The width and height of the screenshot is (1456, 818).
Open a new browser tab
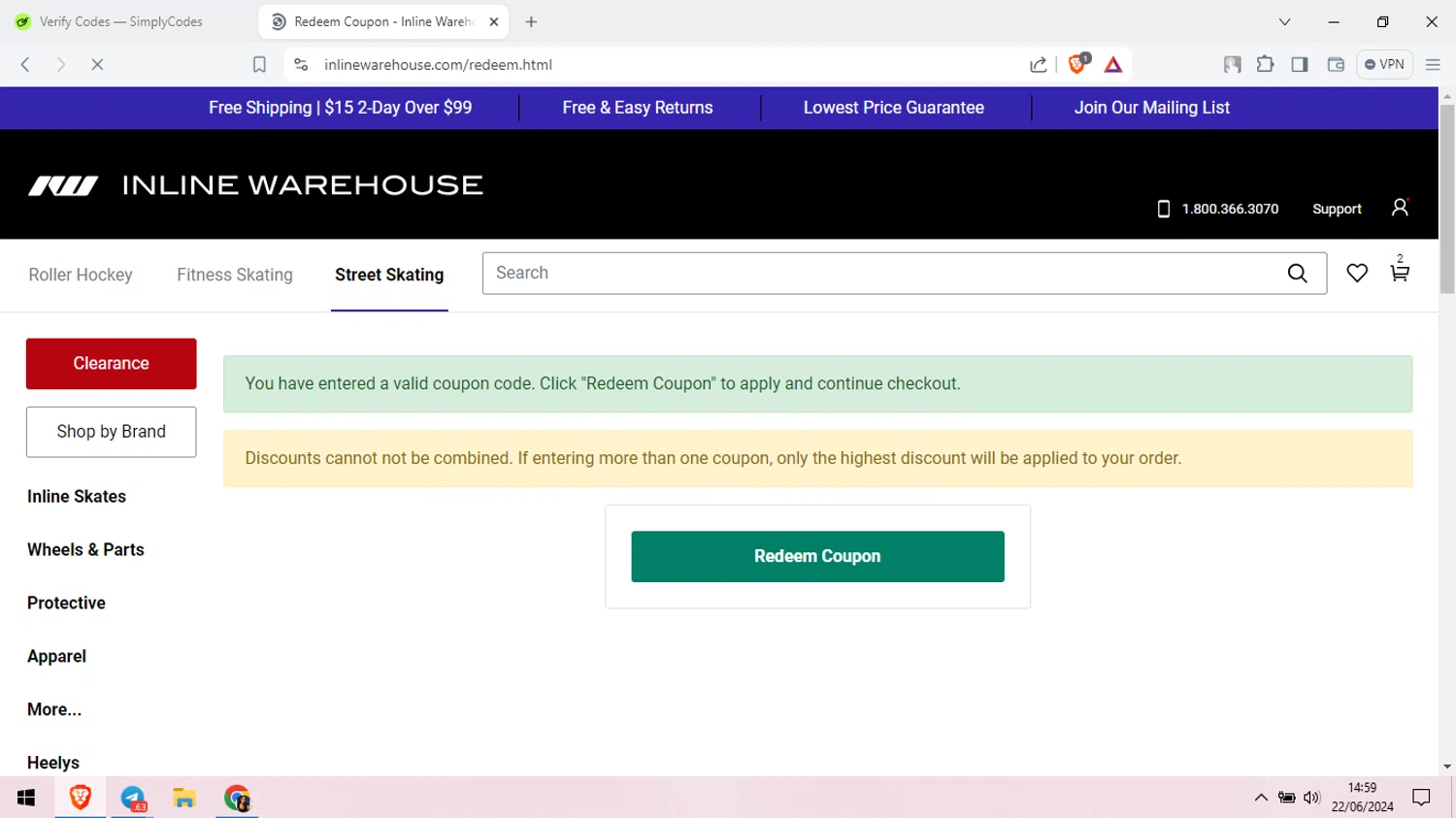(531, 21)
